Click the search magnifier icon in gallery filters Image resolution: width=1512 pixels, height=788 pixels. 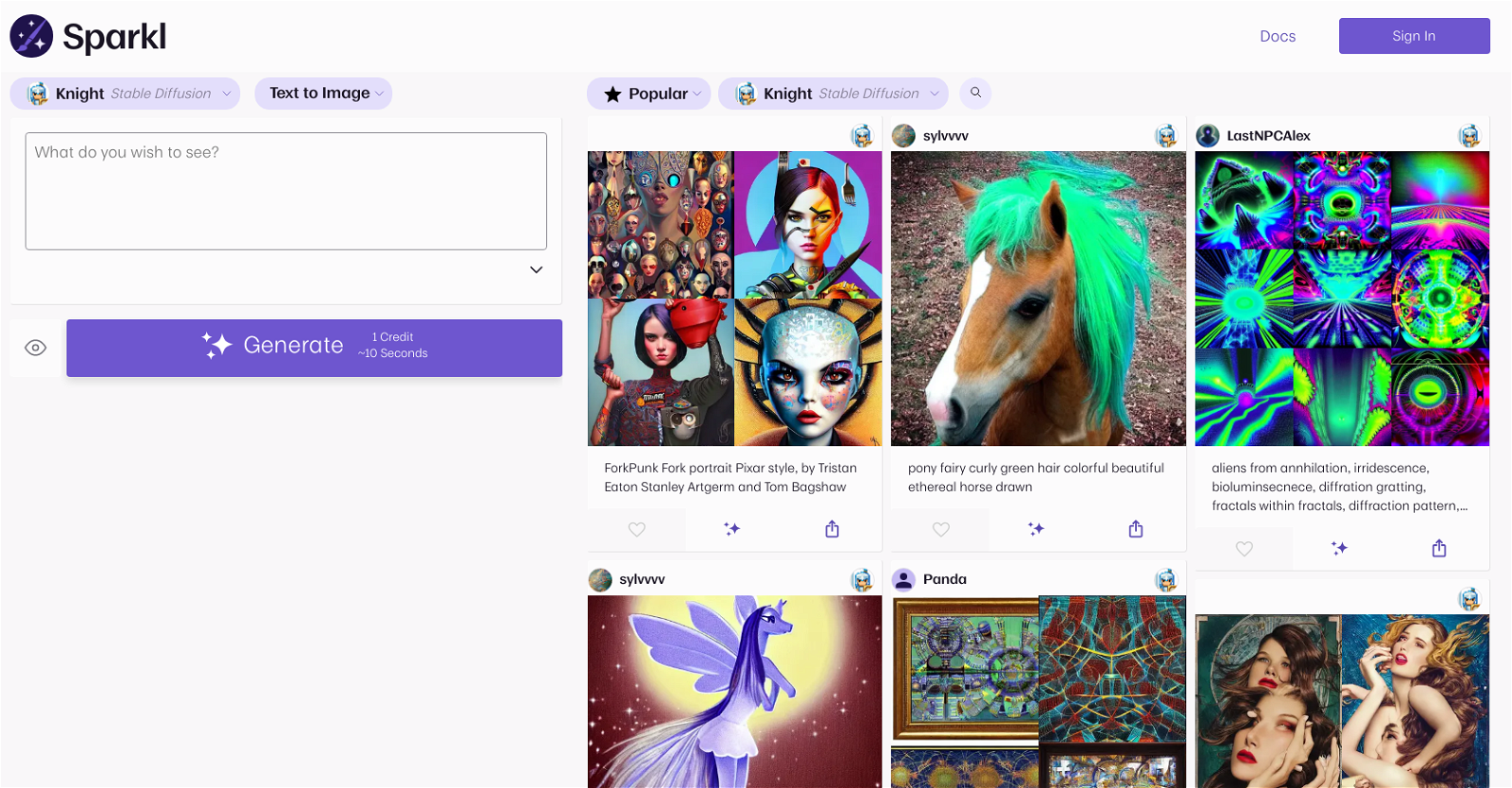[975, 93]
